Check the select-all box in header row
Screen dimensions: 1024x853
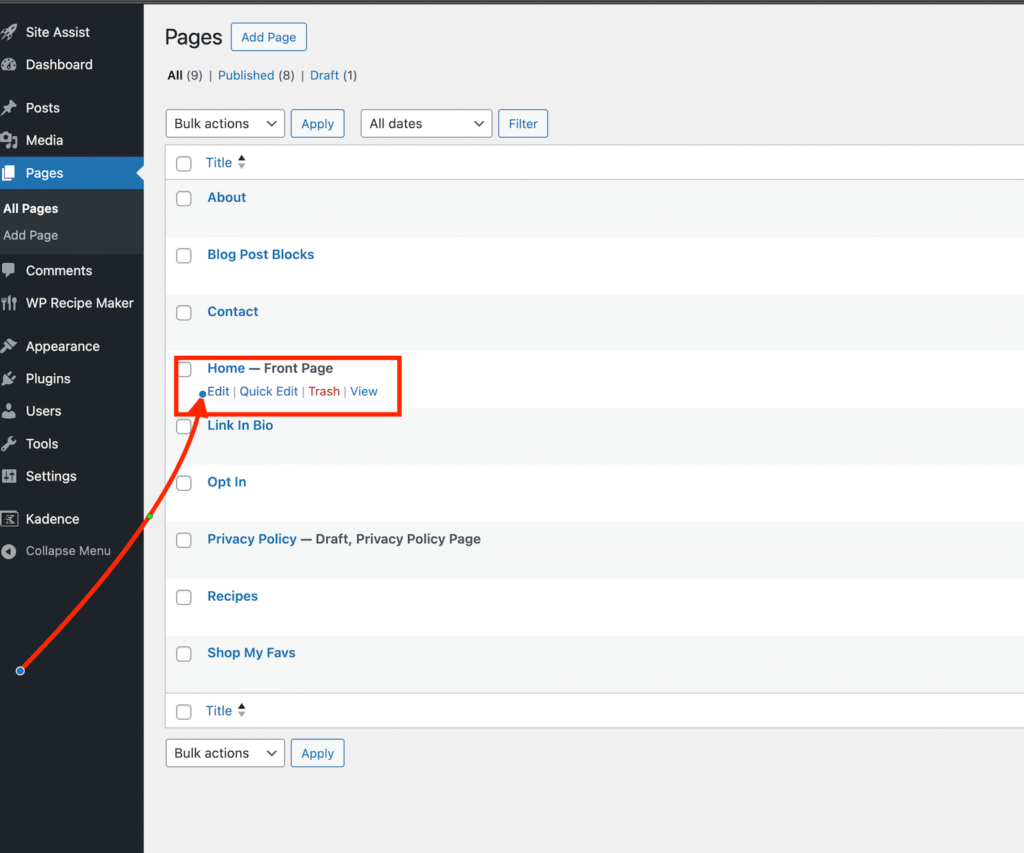click(x=184, y=164)
